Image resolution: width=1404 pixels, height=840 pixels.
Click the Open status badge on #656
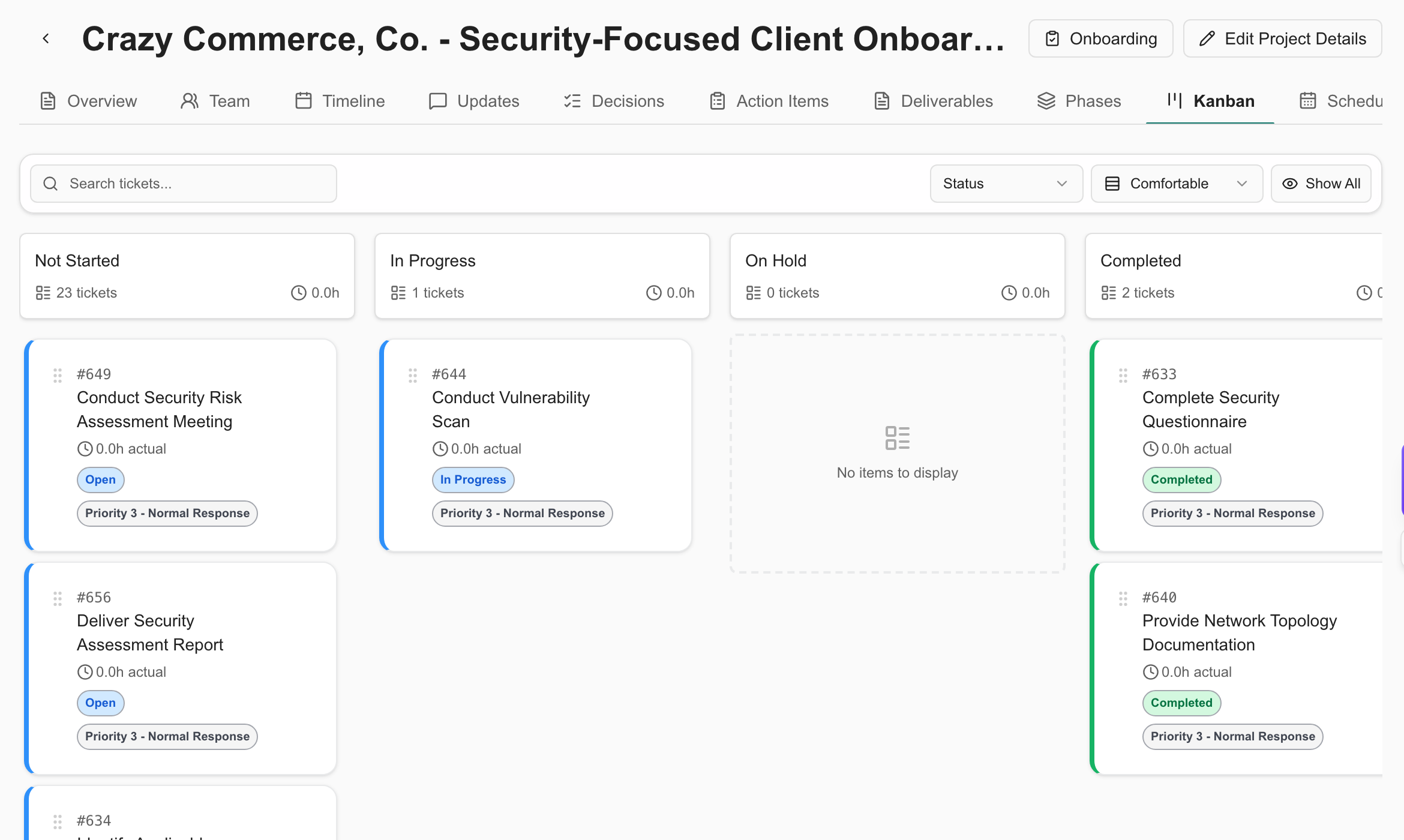(x=101, y=703)
